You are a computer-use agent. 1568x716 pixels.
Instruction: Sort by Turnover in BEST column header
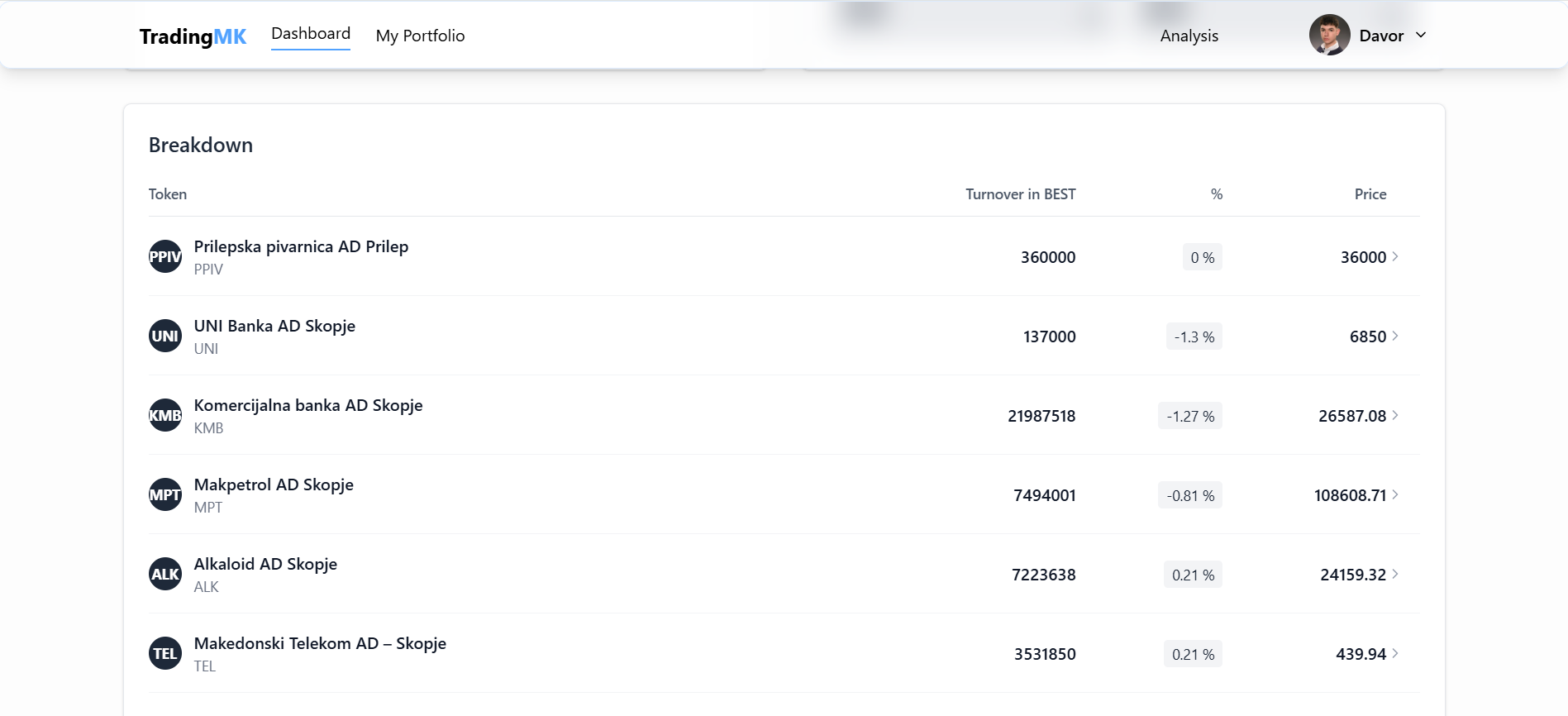[x=1020, y=194]
